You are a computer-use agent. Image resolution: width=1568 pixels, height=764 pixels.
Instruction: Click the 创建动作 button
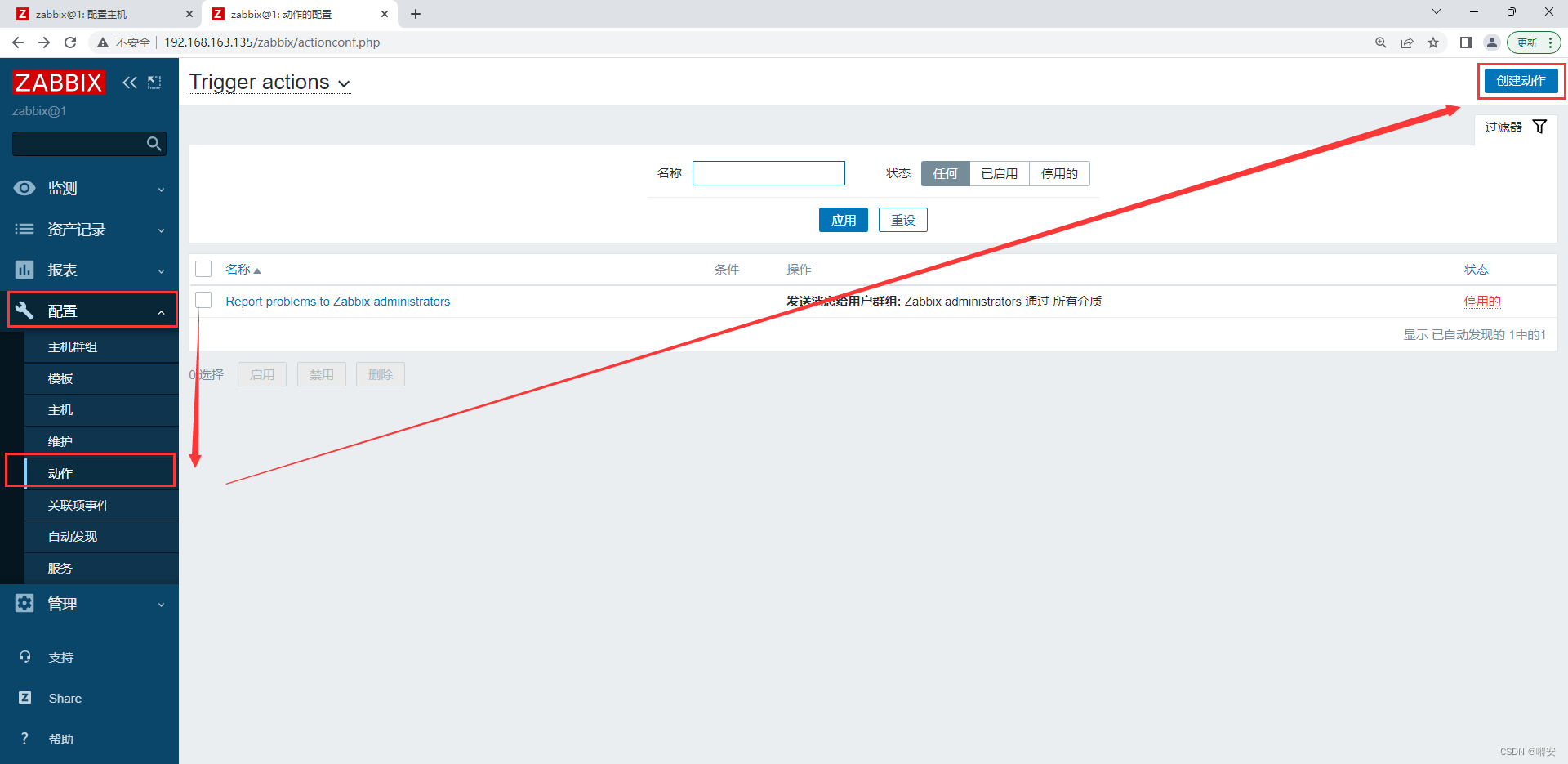point(1521,81)
